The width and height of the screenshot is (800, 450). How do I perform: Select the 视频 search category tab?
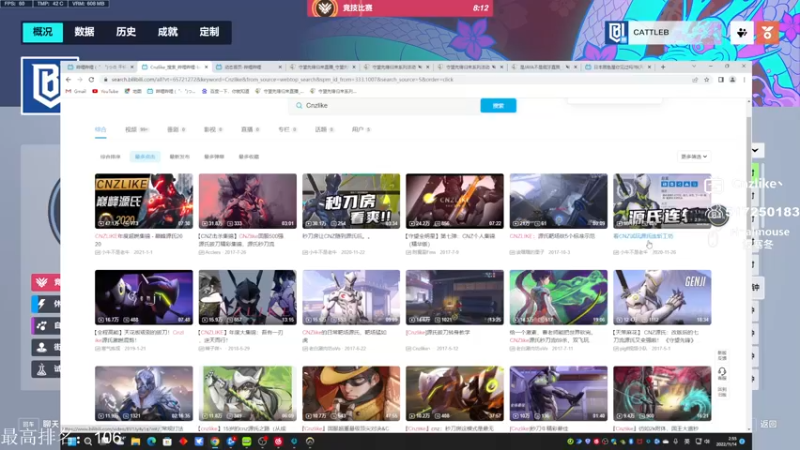click(136, 130)
